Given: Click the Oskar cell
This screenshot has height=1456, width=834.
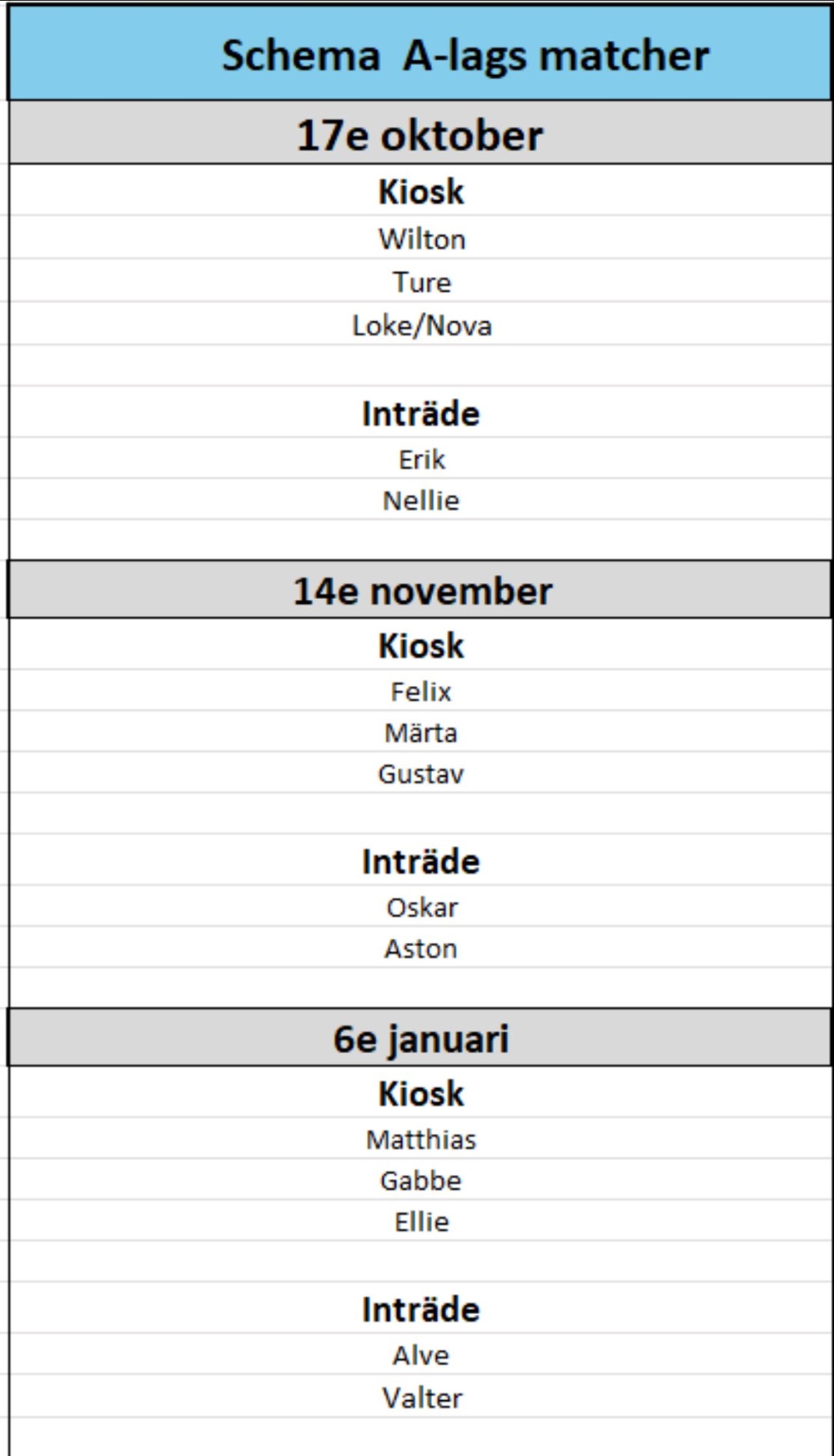Looking at the screenshot, I should [422, 907].
